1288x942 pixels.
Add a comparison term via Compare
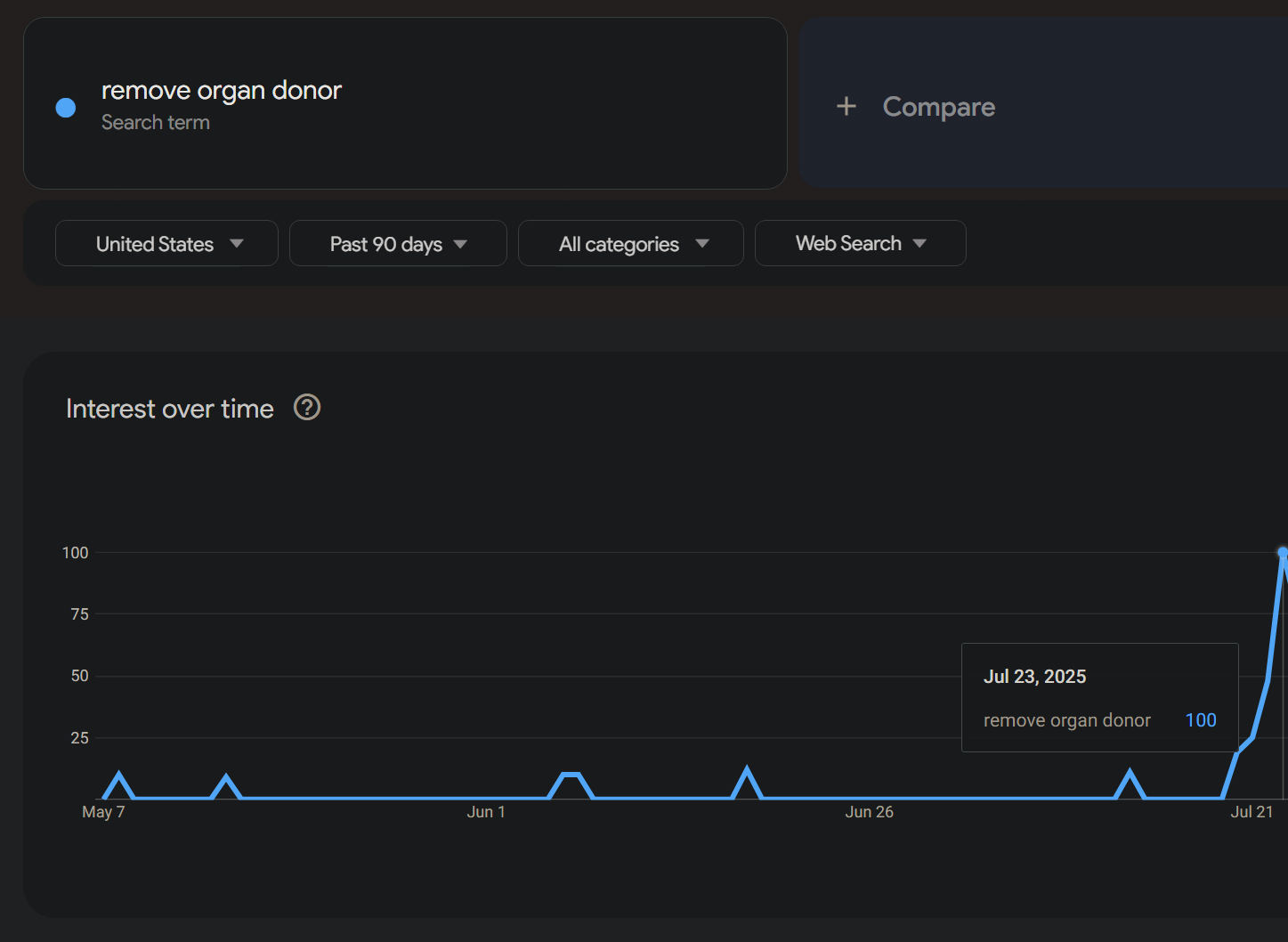(x=1043, y=103)
